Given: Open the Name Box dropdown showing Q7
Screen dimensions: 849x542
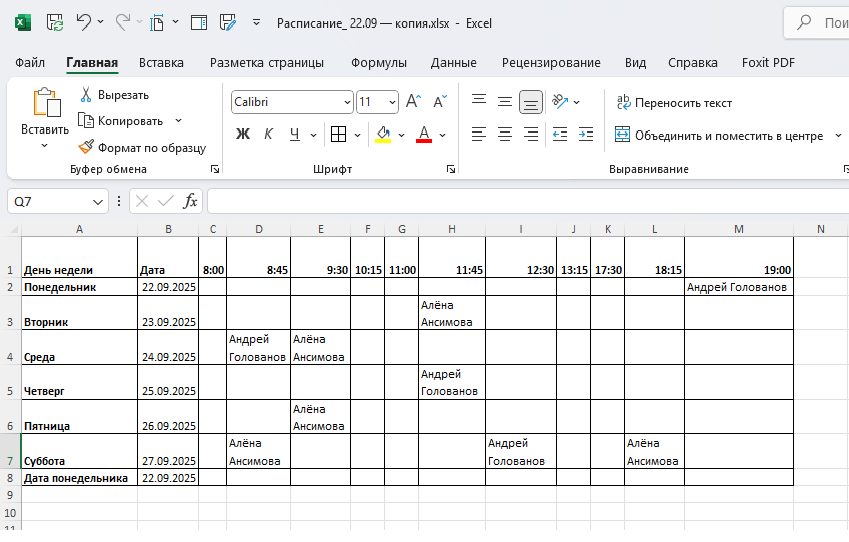Looking at the screenshot, I should tap(97, 202).
